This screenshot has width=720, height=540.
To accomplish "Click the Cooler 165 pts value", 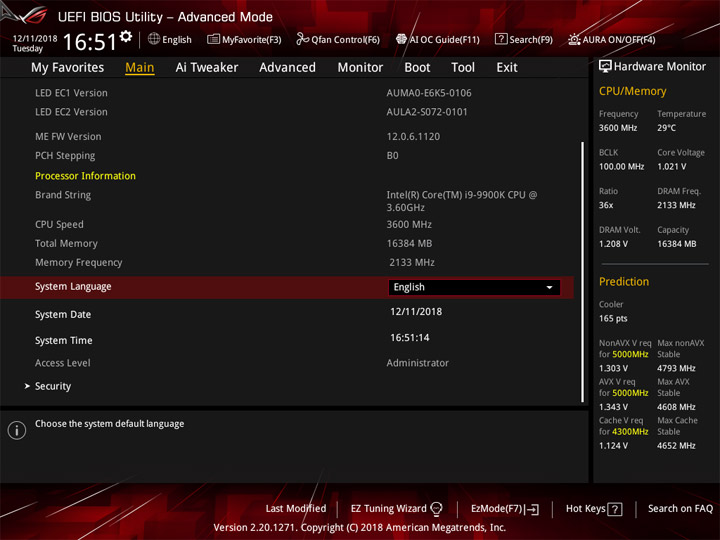I will 613,319.
